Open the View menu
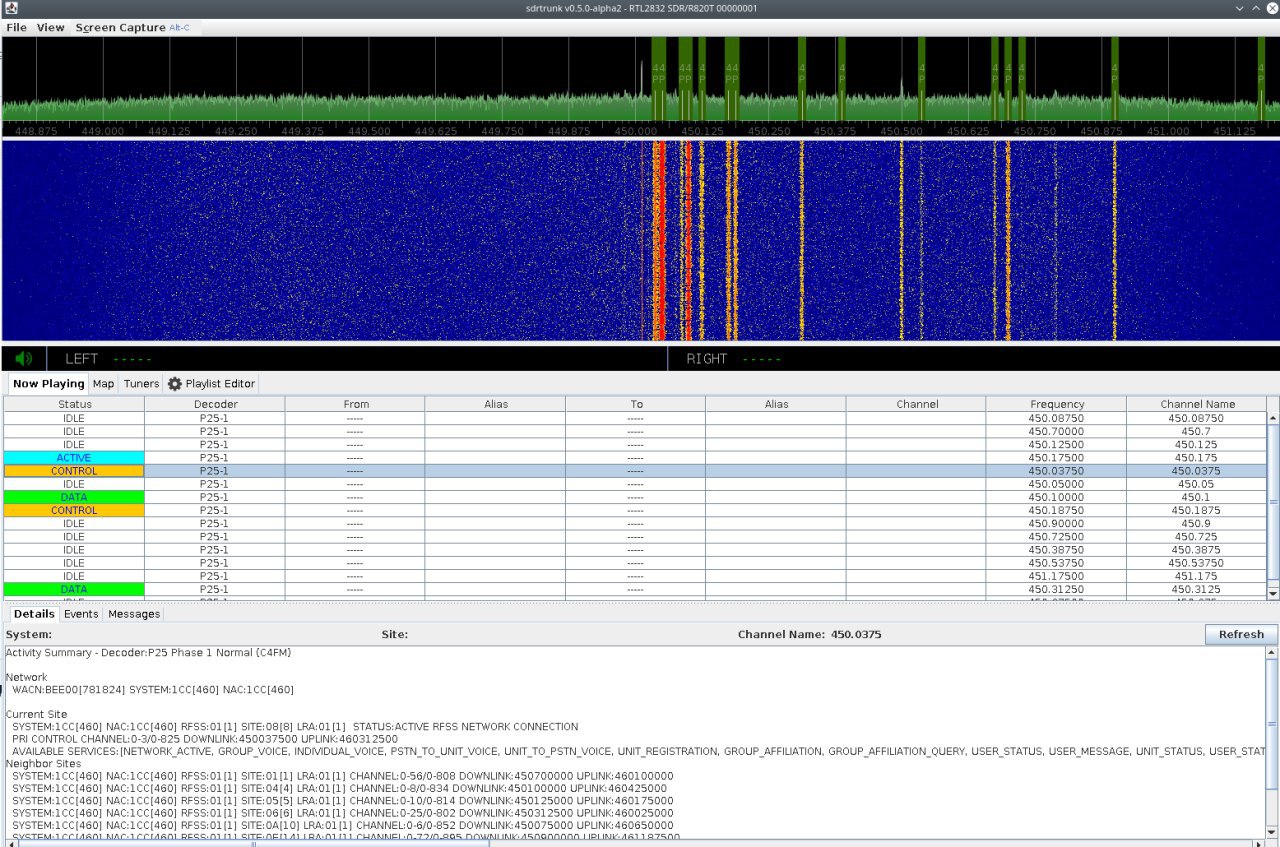This screenshot has width=1280, height=847. pyautogui.click(x=50, y=28)
